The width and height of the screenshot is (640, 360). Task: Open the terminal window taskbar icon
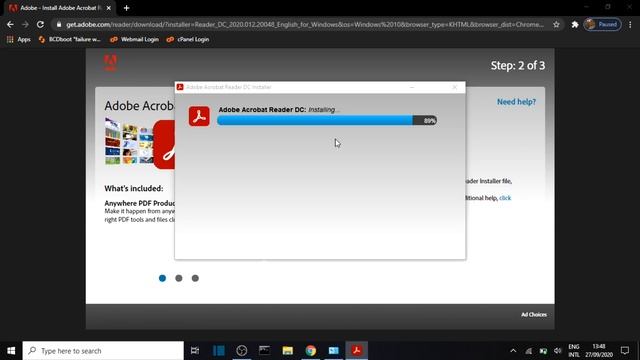click(x=264, y=351)
